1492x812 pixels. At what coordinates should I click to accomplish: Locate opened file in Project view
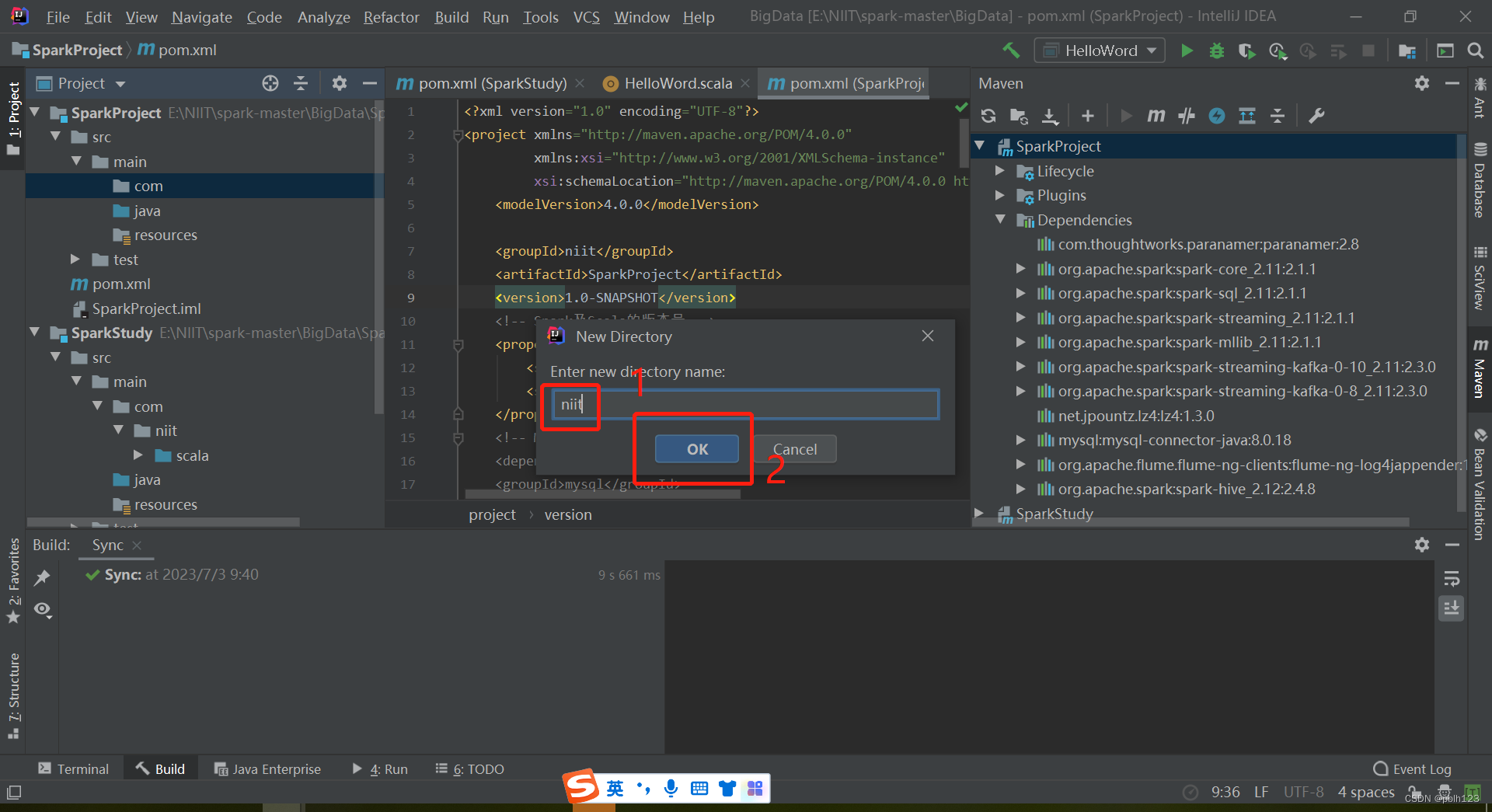pyautogui.click(x=270, y=83)
